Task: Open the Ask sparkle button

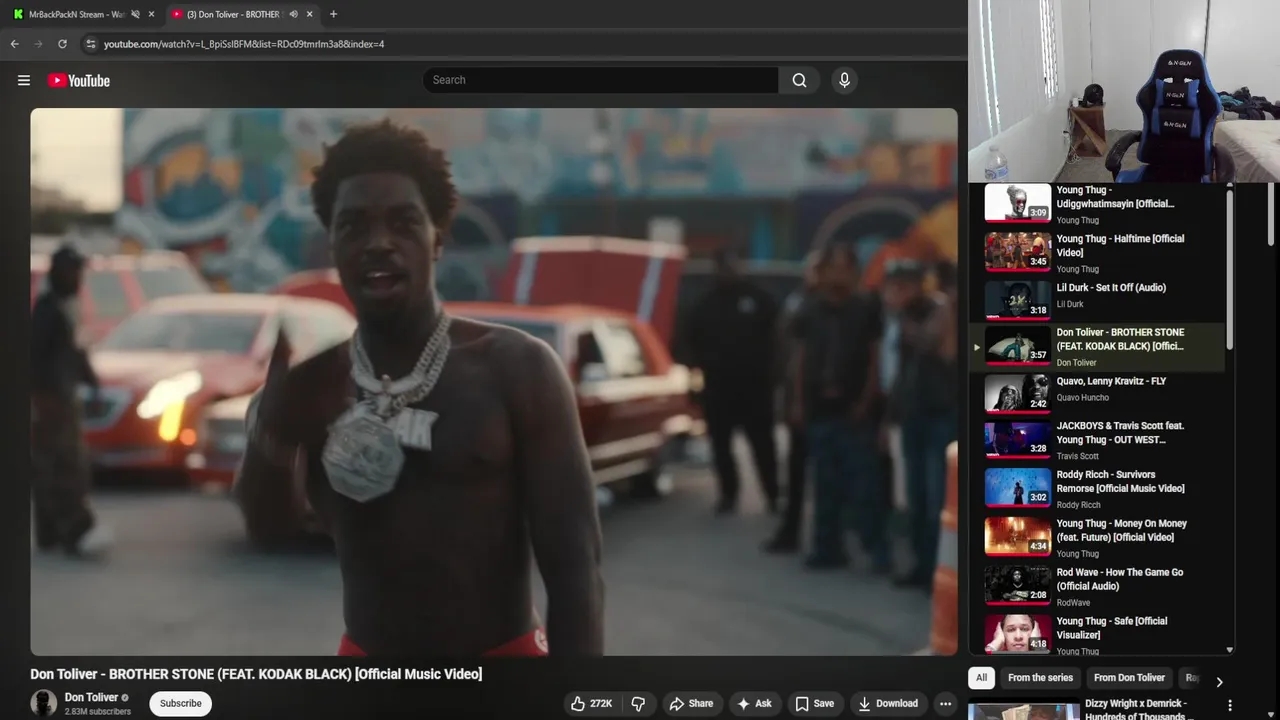Action: coord(754,704)
